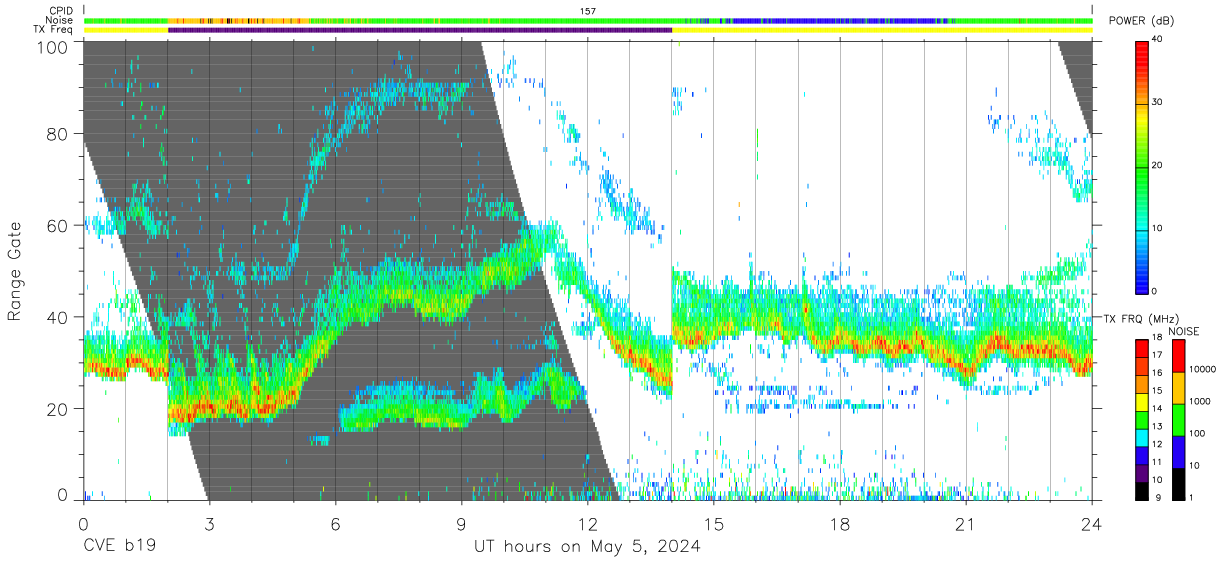Click the TX Freq row label
The image size is (1228, 567).
(x=53, y=30)
